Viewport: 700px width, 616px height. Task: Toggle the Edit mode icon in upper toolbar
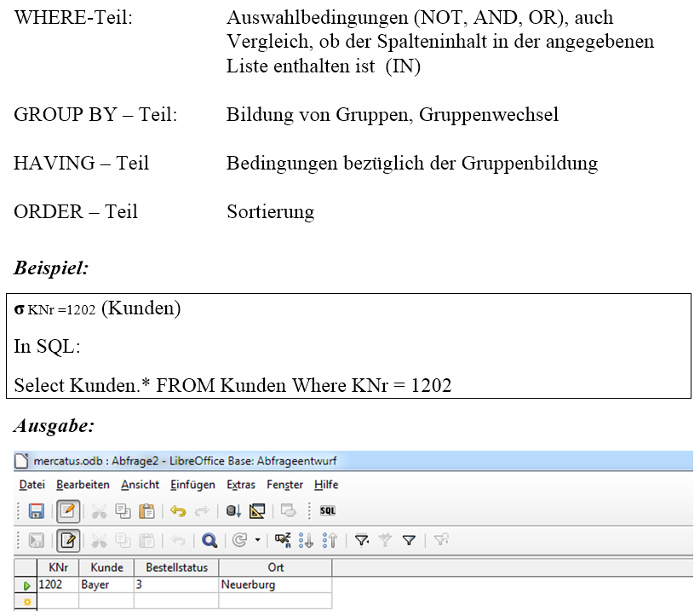[68, 511]
